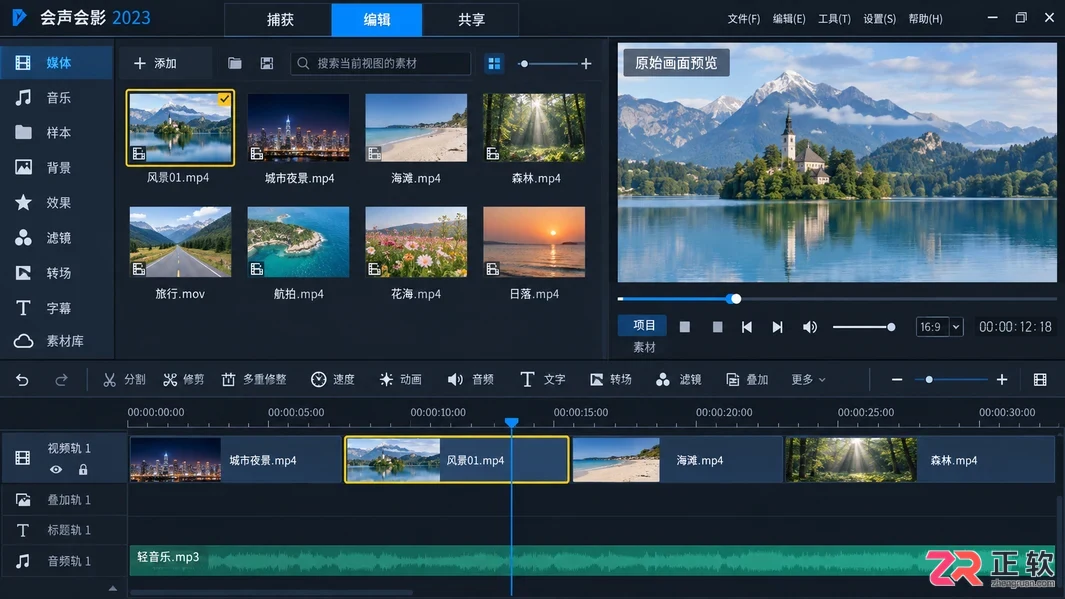The width and height of the screenshot is (1065, 599).
Task: Click the save/import icon beside folder icon
Action: coord(267,63)
